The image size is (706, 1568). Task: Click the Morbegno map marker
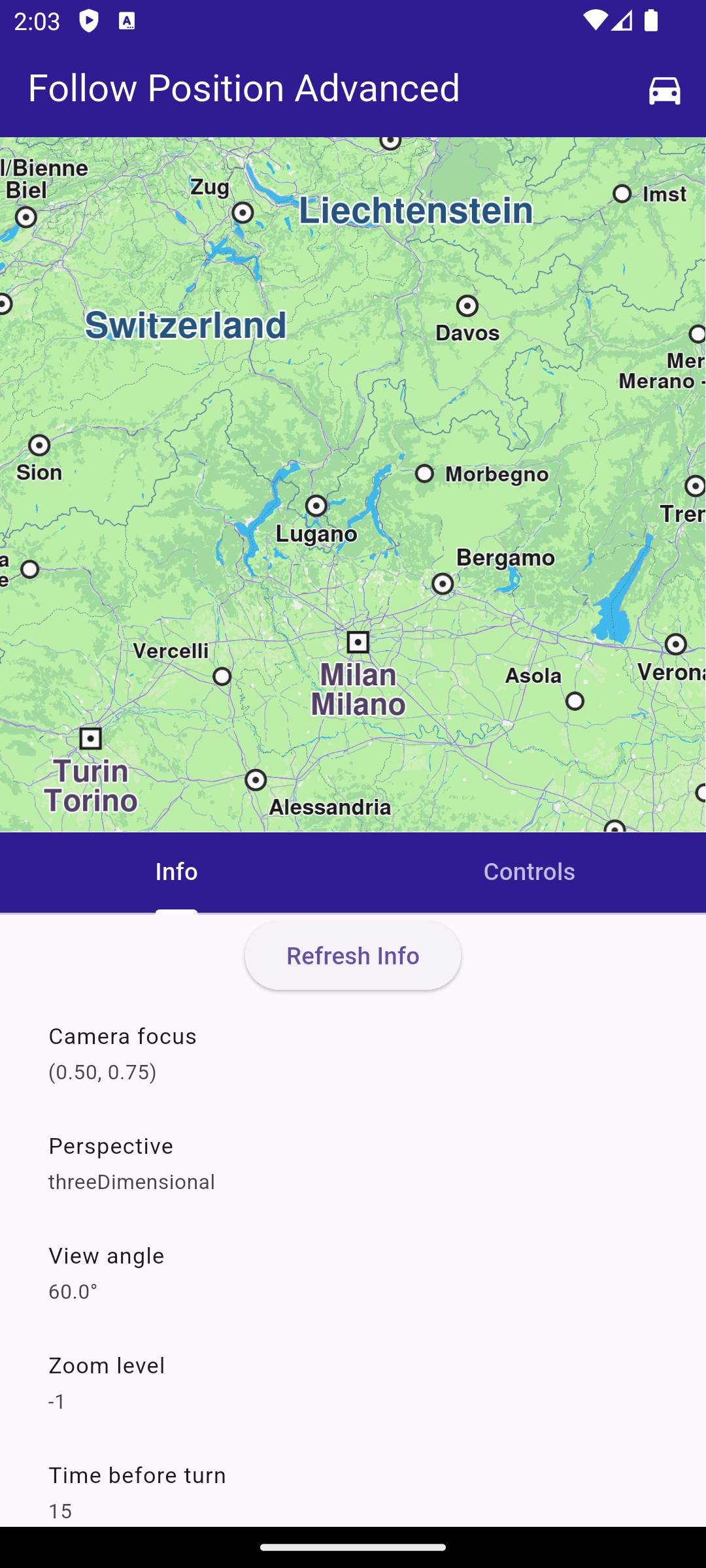pos(425,474)
